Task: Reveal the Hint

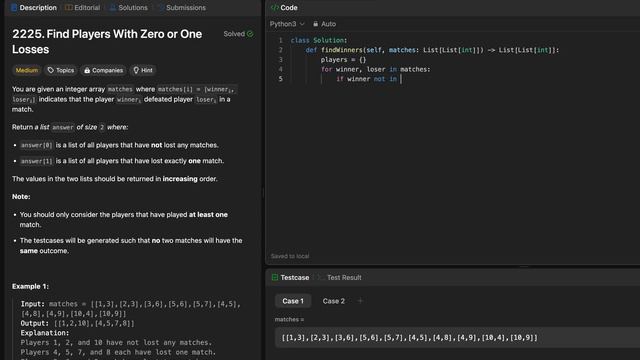Action: 143,70
